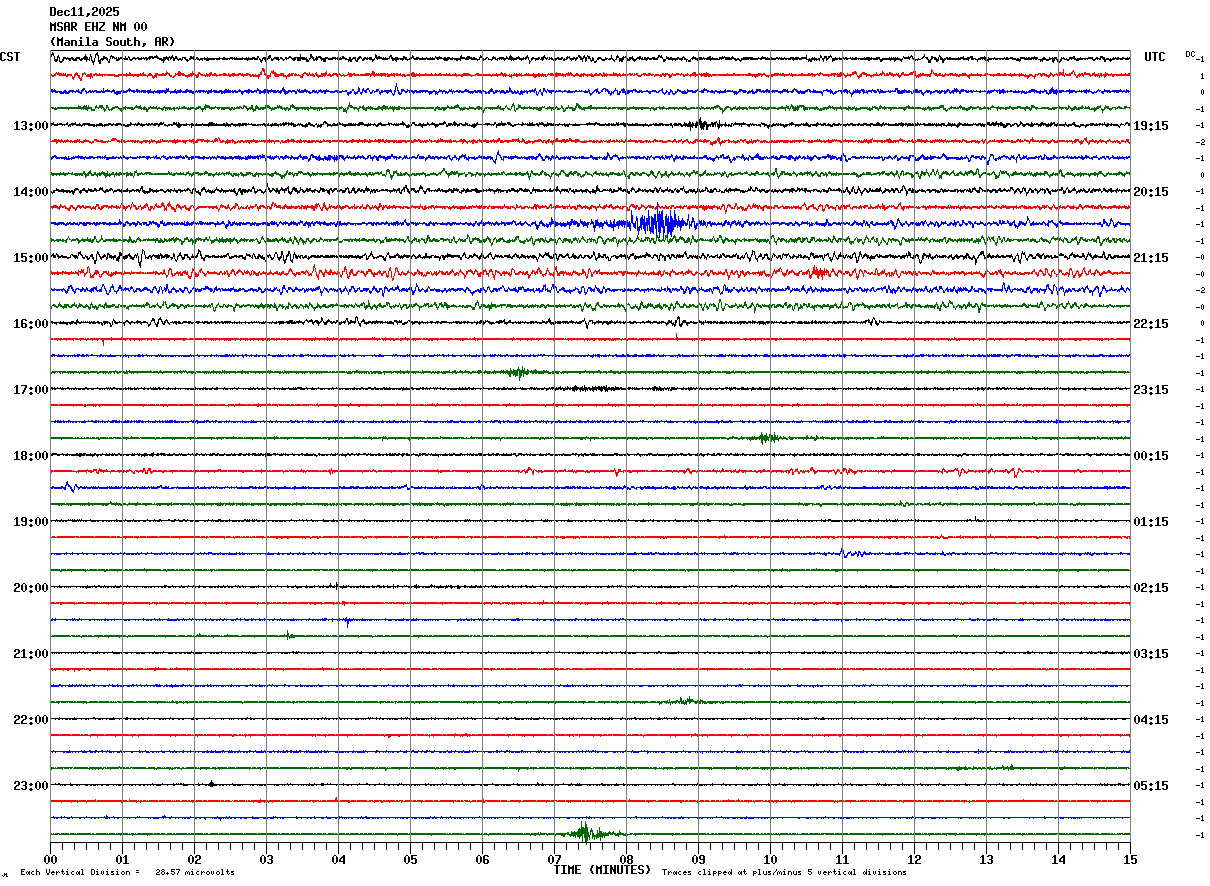Click the Each Vertical Division 28.57 microvolts note
Viewport: 1210px width, 886px height.
coord(127,873)
